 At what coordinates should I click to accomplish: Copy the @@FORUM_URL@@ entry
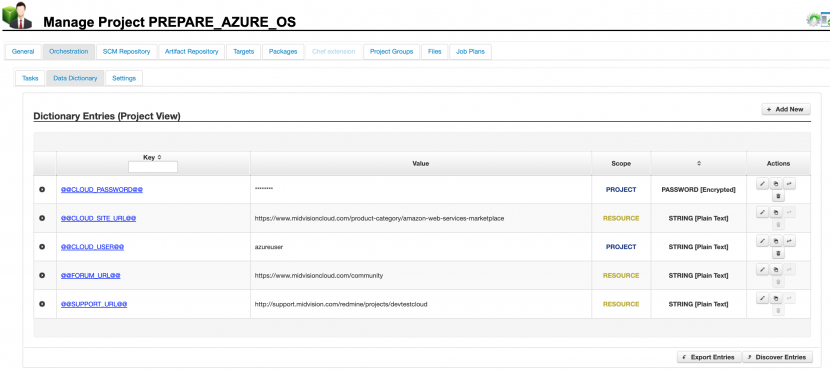(776, 270)
